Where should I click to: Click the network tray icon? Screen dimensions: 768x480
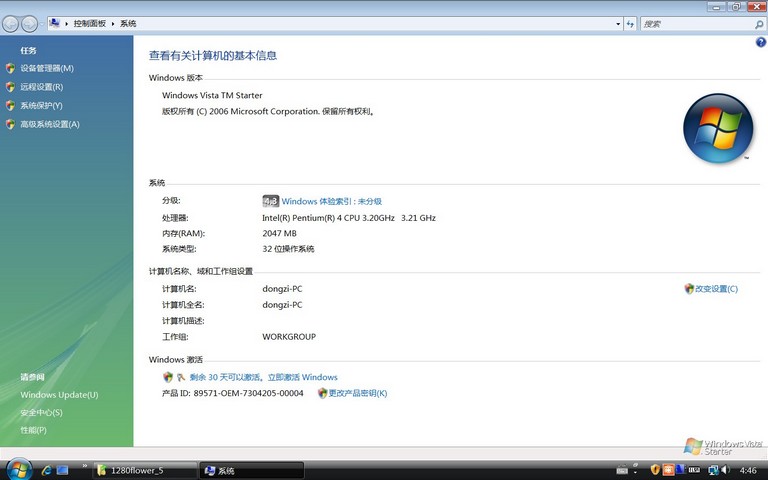[713, 470]
